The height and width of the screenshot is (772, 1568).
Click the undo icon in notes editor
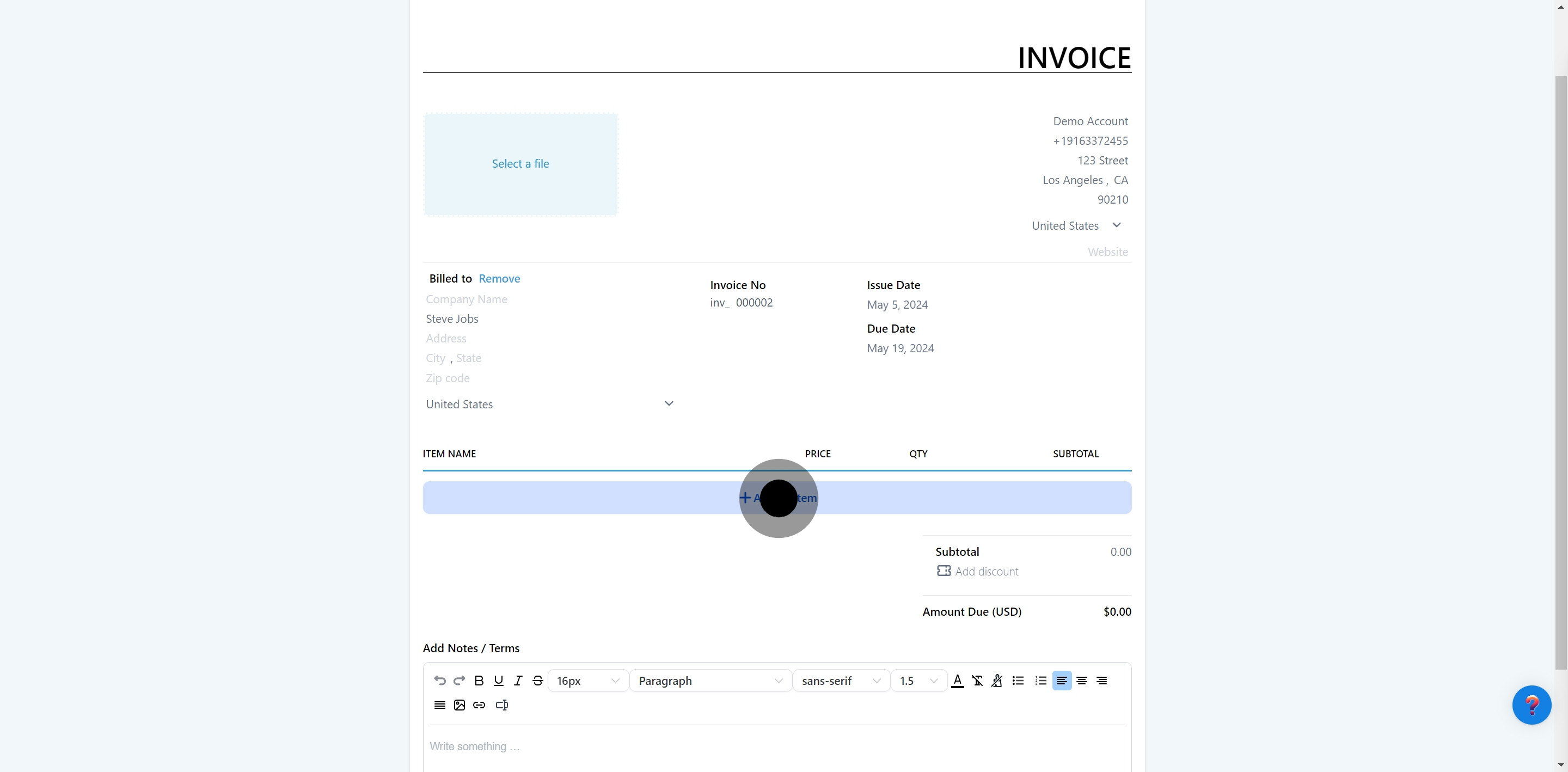[439, 681]
